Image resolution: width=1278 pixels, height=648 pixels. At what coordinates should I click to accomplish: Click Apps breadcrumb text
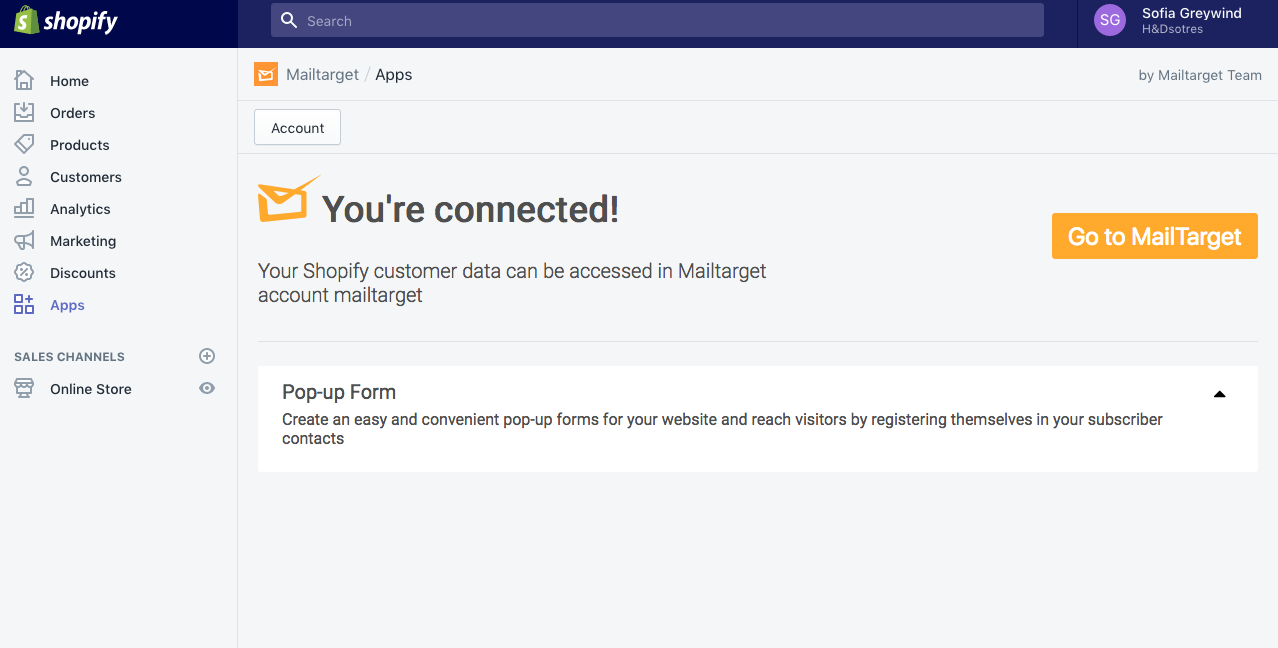(394, 75)
